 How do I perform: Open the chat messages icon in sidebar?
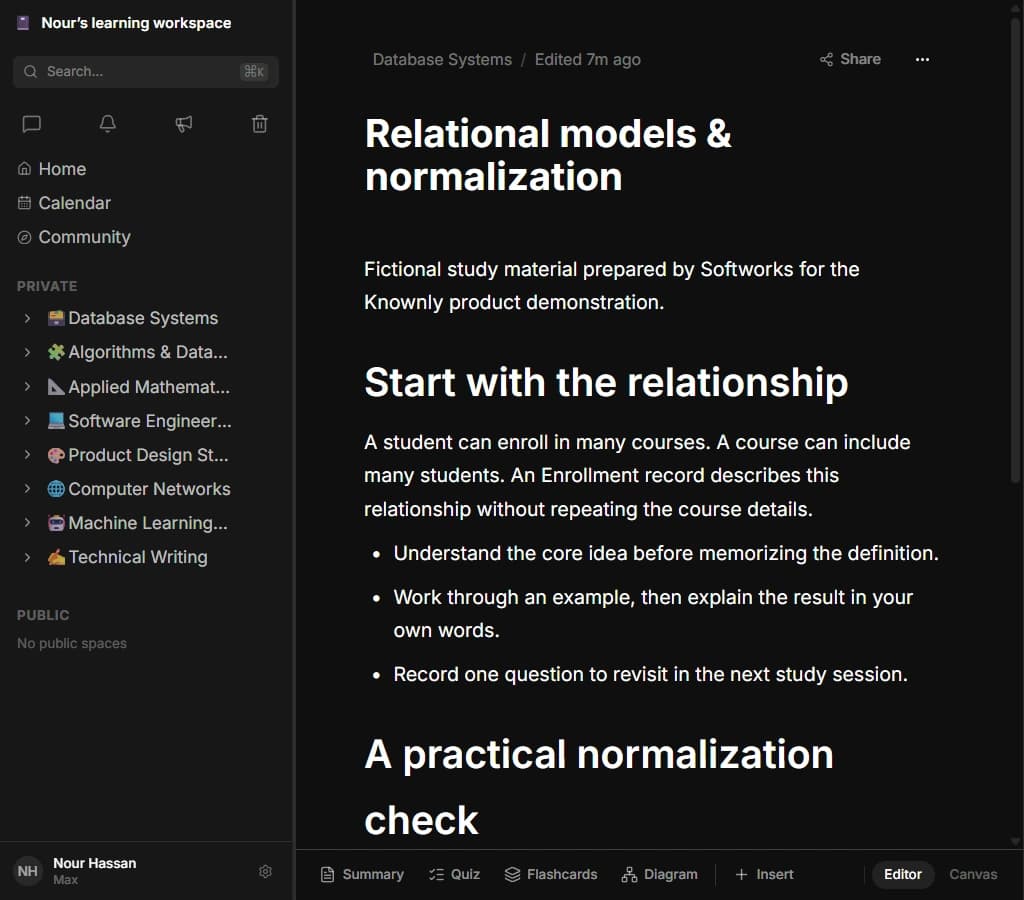31,124
